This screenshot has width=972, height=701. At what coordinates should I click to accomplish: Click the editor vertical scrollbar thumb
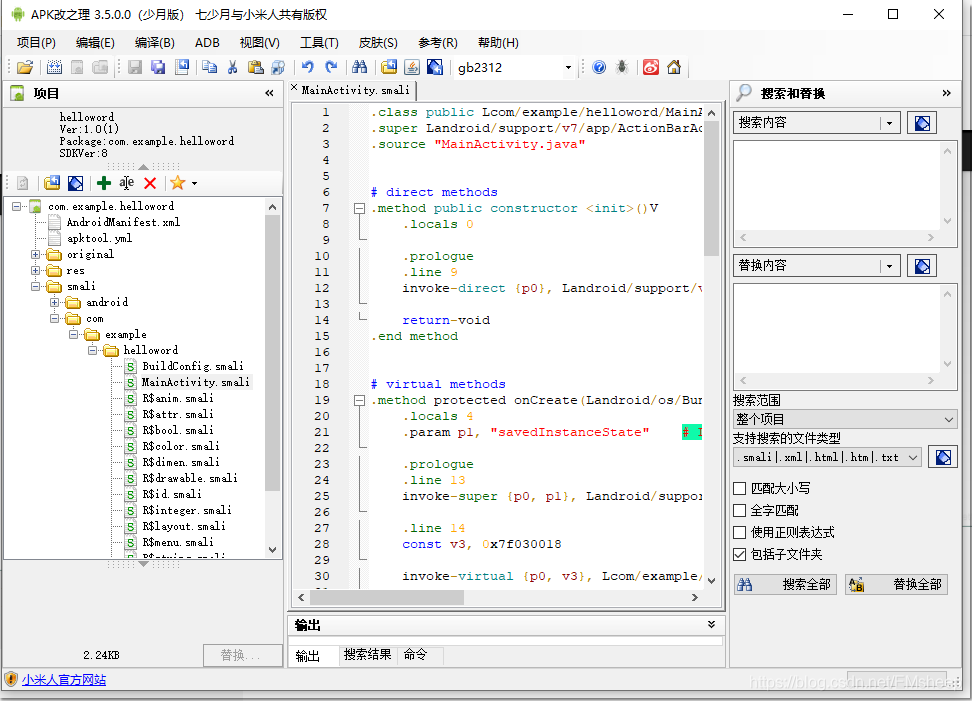711,188
